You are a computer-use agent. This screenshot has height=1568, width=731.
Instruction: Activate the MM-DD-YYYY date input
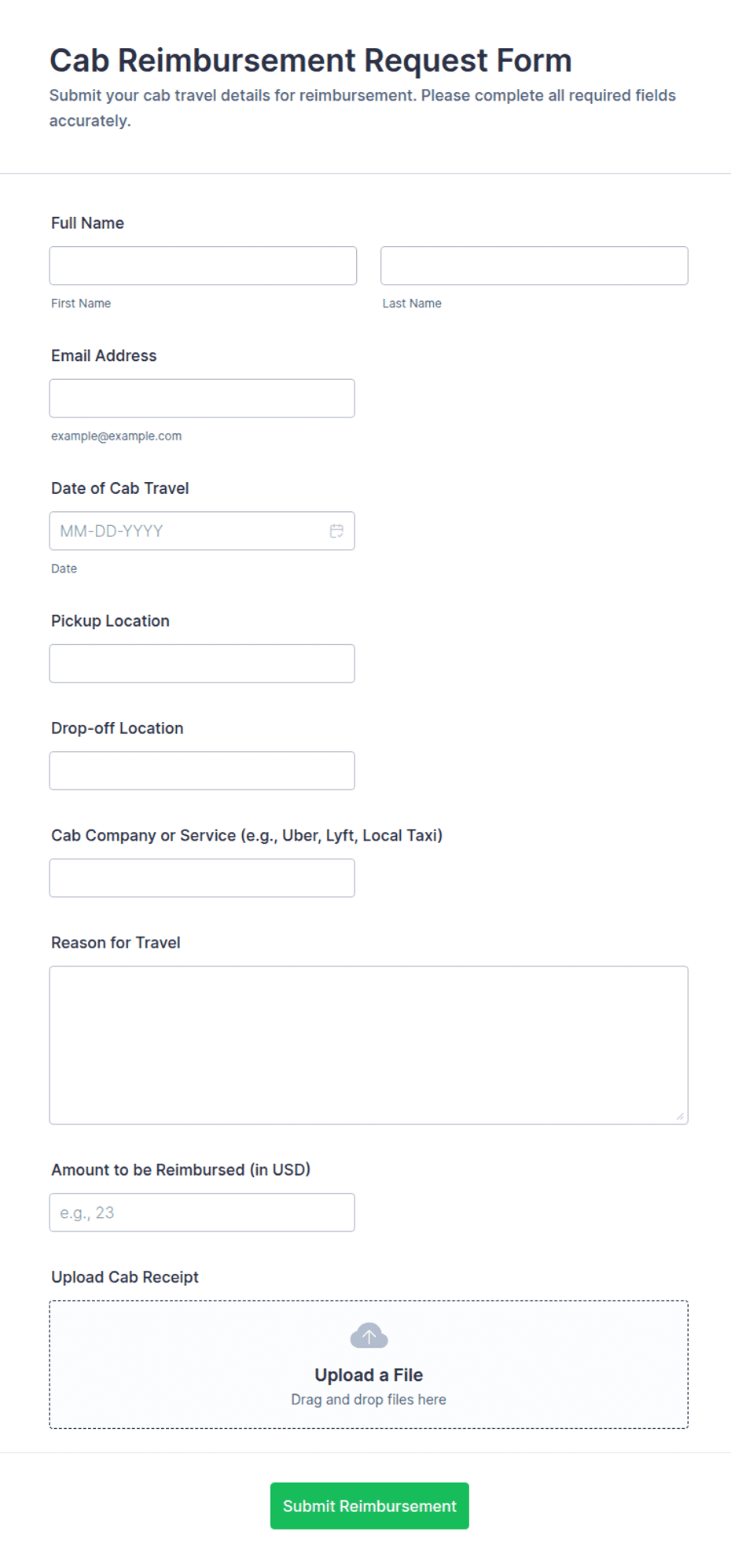point(202,531)
